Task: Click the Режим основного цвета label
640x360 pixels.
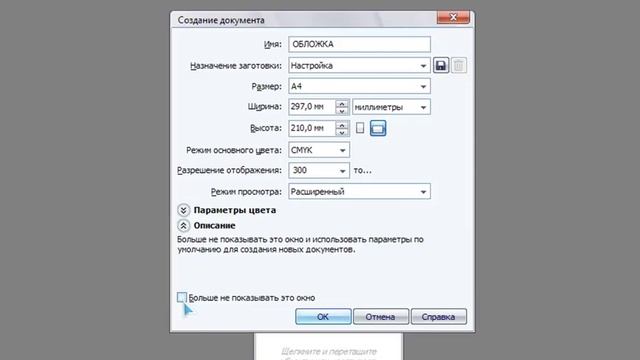Action: click(234, 150)
